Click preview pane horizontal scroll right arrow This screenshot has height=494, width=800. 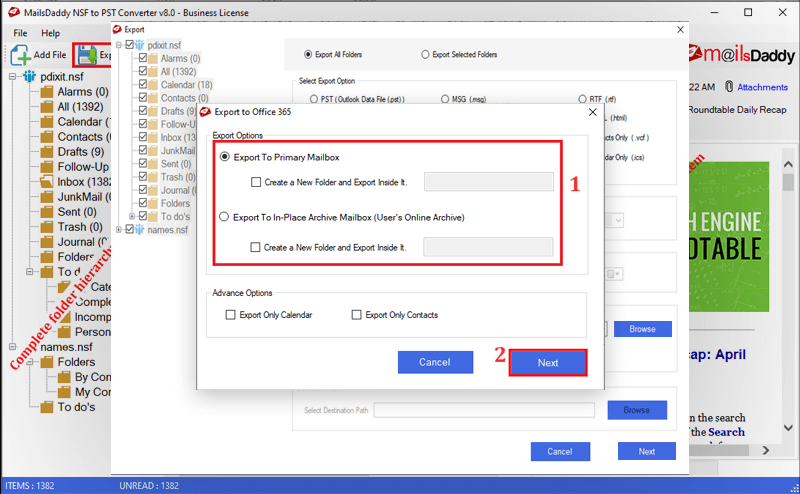coord(765,450)
